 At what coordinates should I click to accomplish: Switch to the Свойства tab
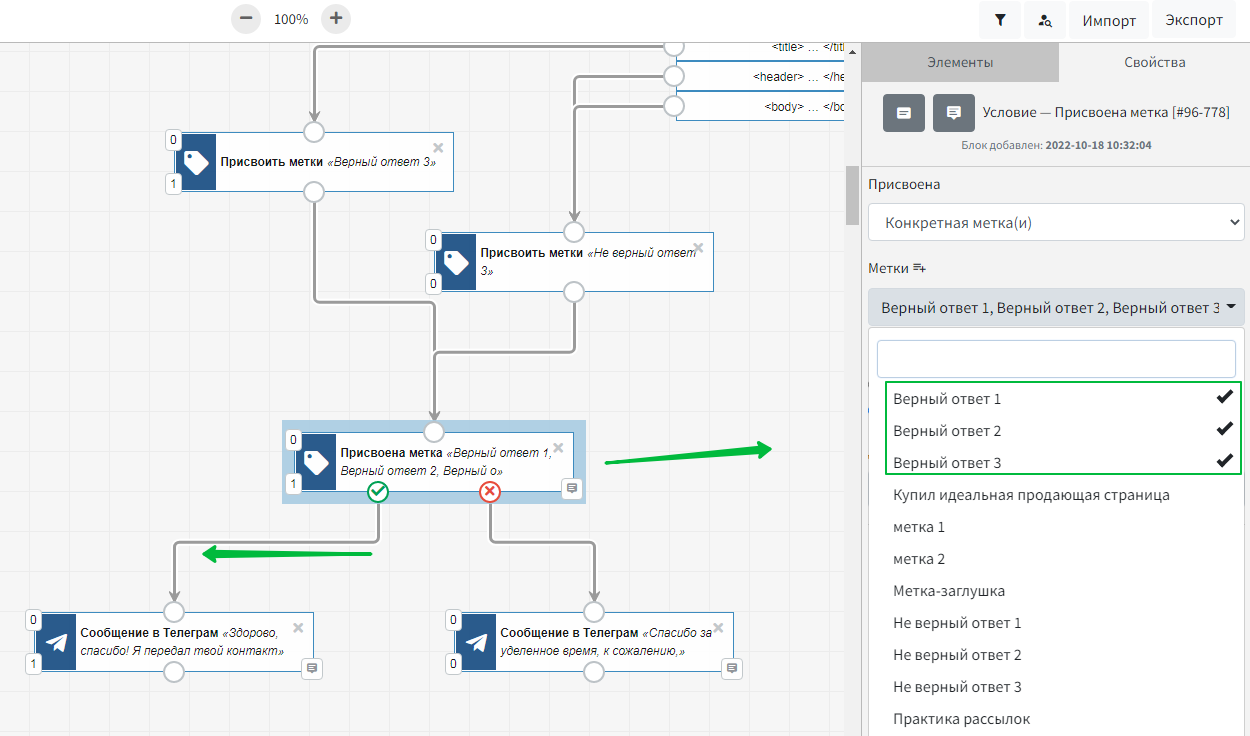[x=1155, y=63]
